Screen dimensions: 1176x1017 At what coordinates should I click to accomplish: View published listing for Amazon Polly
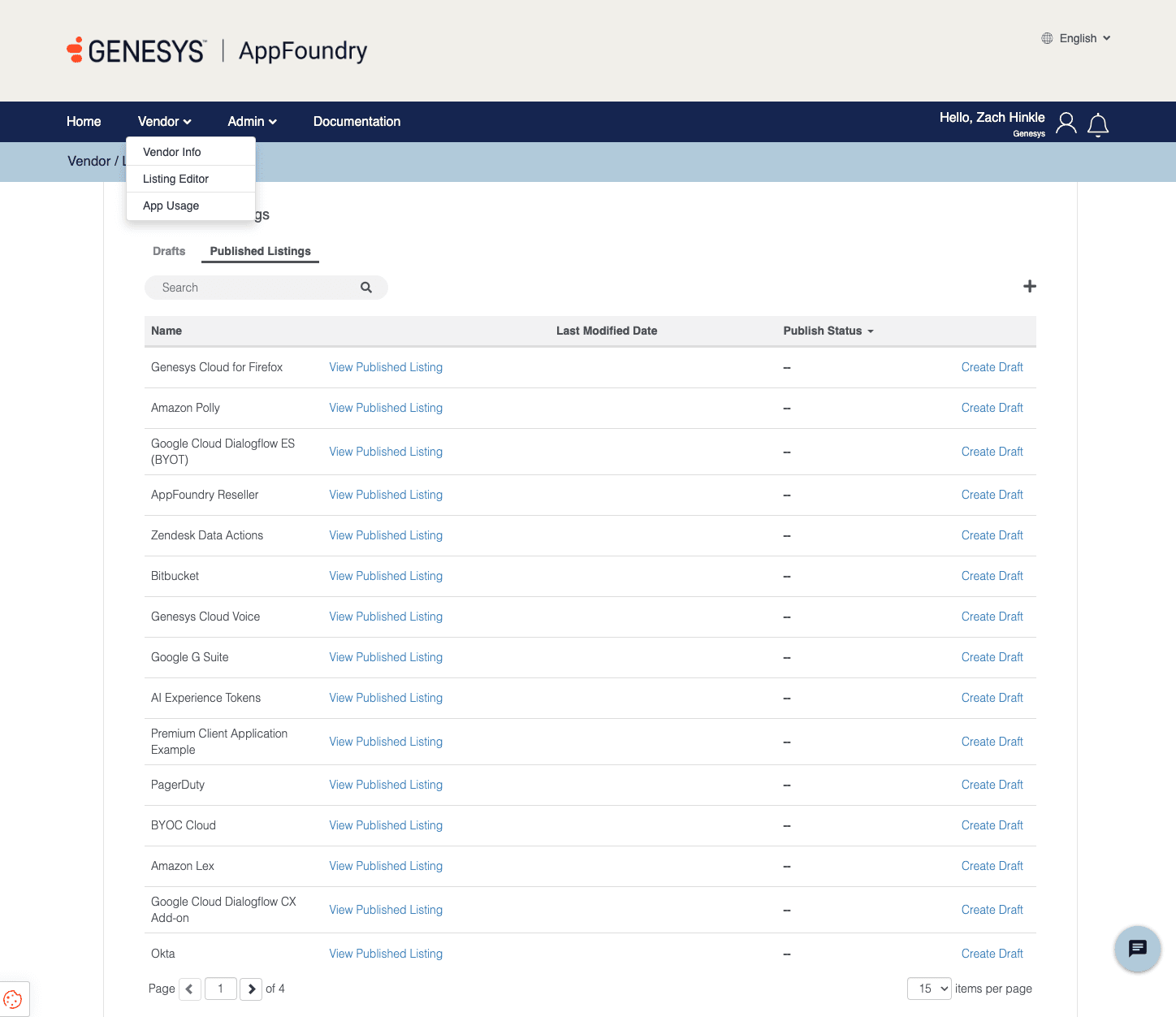coord(386,408)
